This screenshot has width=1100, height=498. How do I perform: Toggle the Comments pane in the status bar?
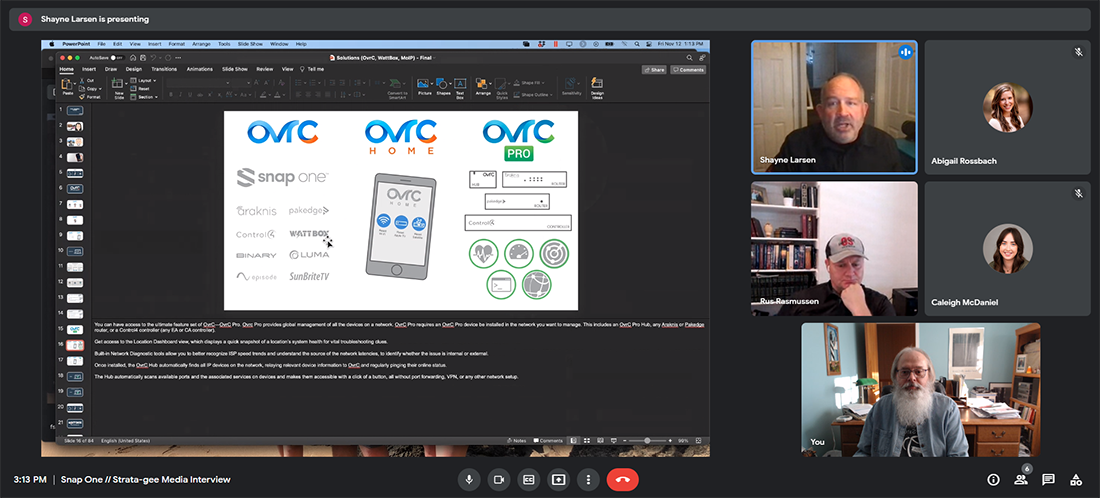[x=547, y=440]
